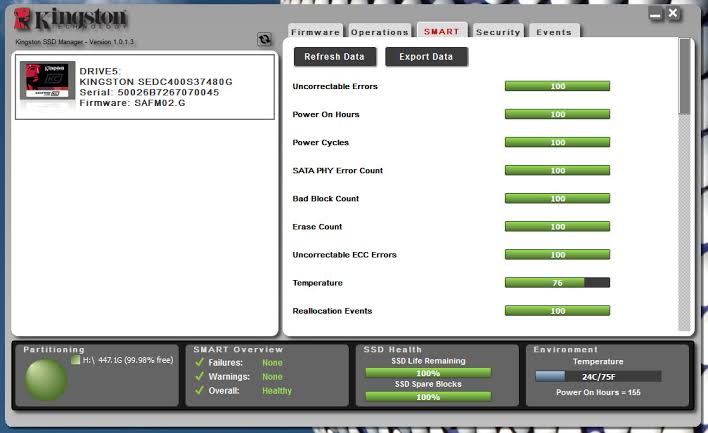
Task: Click the Erase Count bar
Action: (x=557, y=226)
